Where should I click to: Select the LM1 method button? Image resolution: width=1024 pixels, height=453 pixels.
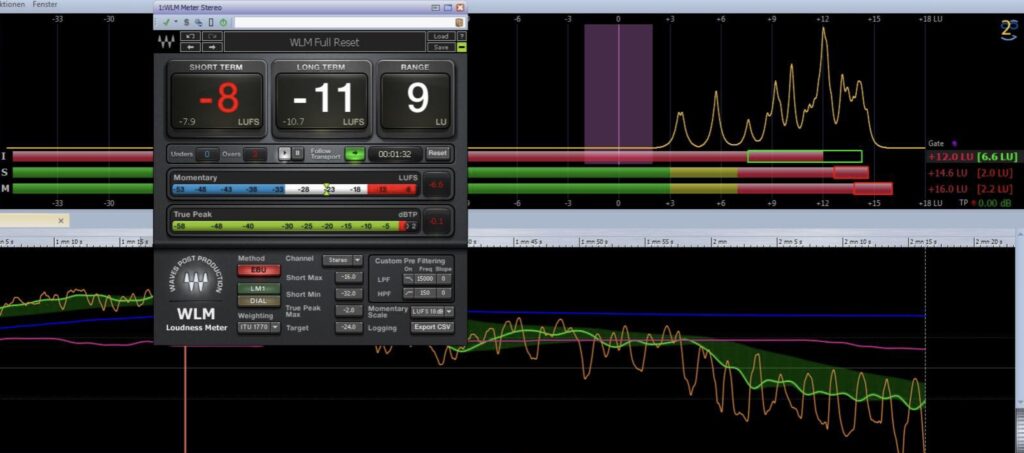tap(259, 288)
